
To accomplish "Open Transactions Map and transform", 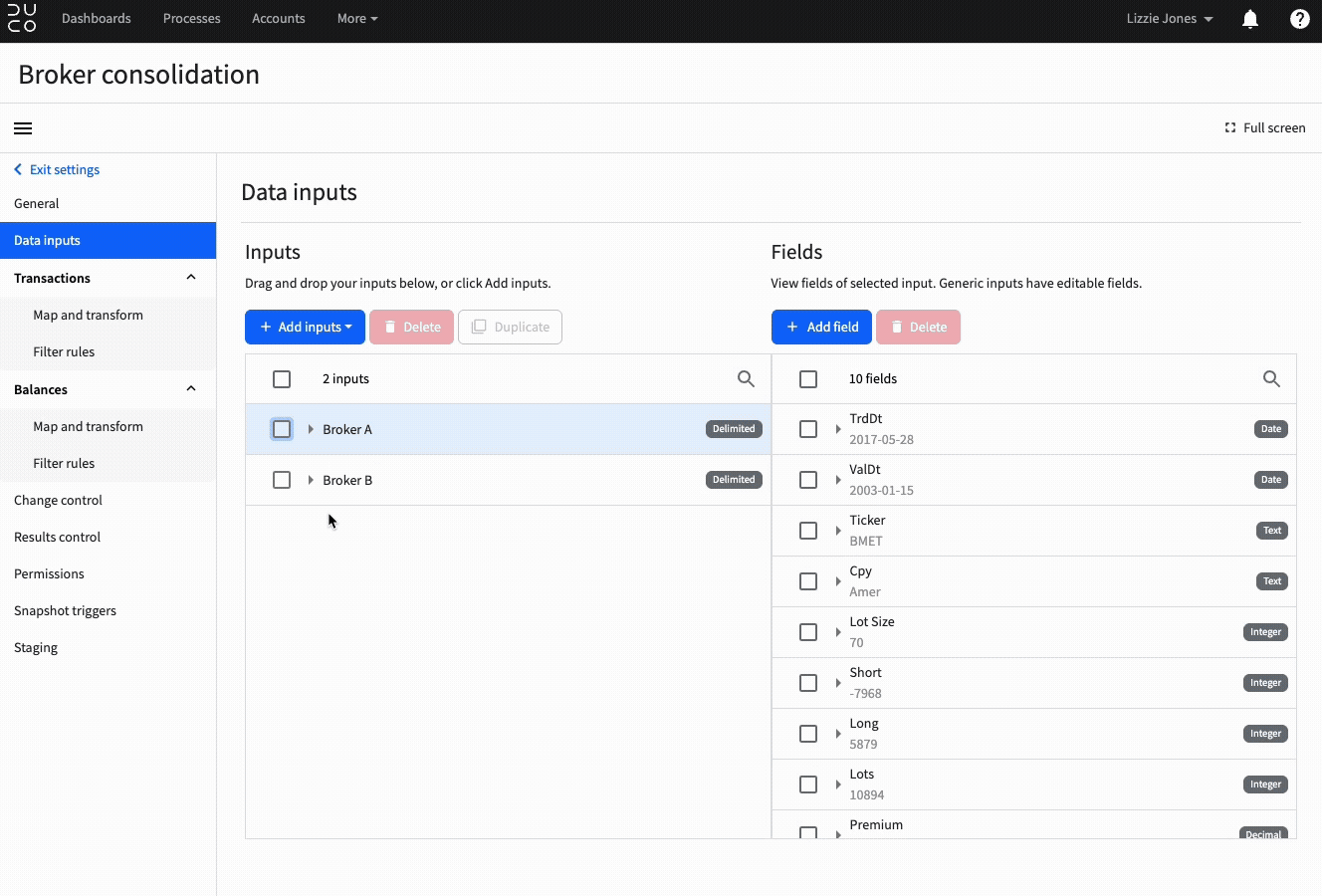I will click(x=108, y=316).
